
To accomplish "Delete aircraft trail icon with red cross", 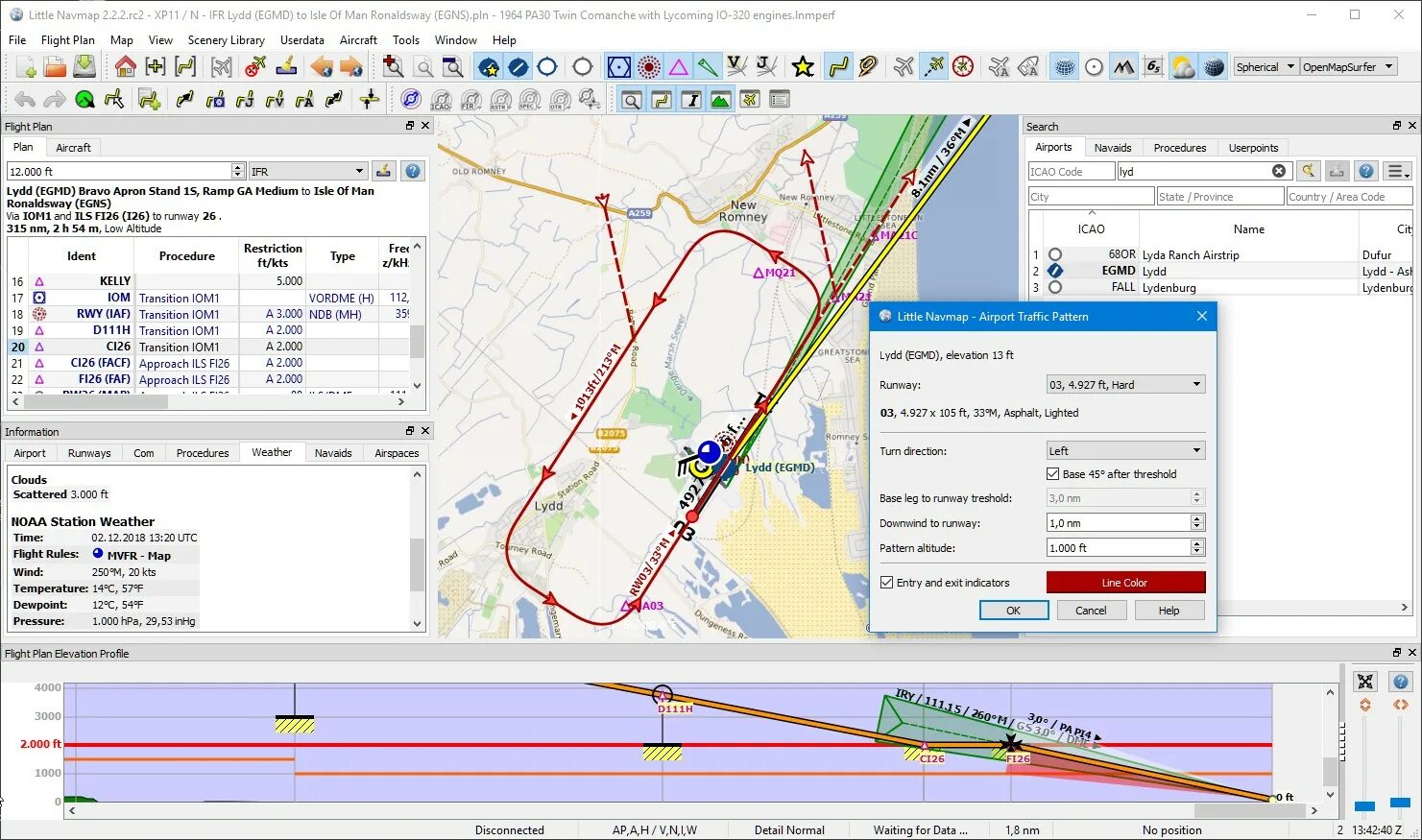I will point(255,66).
